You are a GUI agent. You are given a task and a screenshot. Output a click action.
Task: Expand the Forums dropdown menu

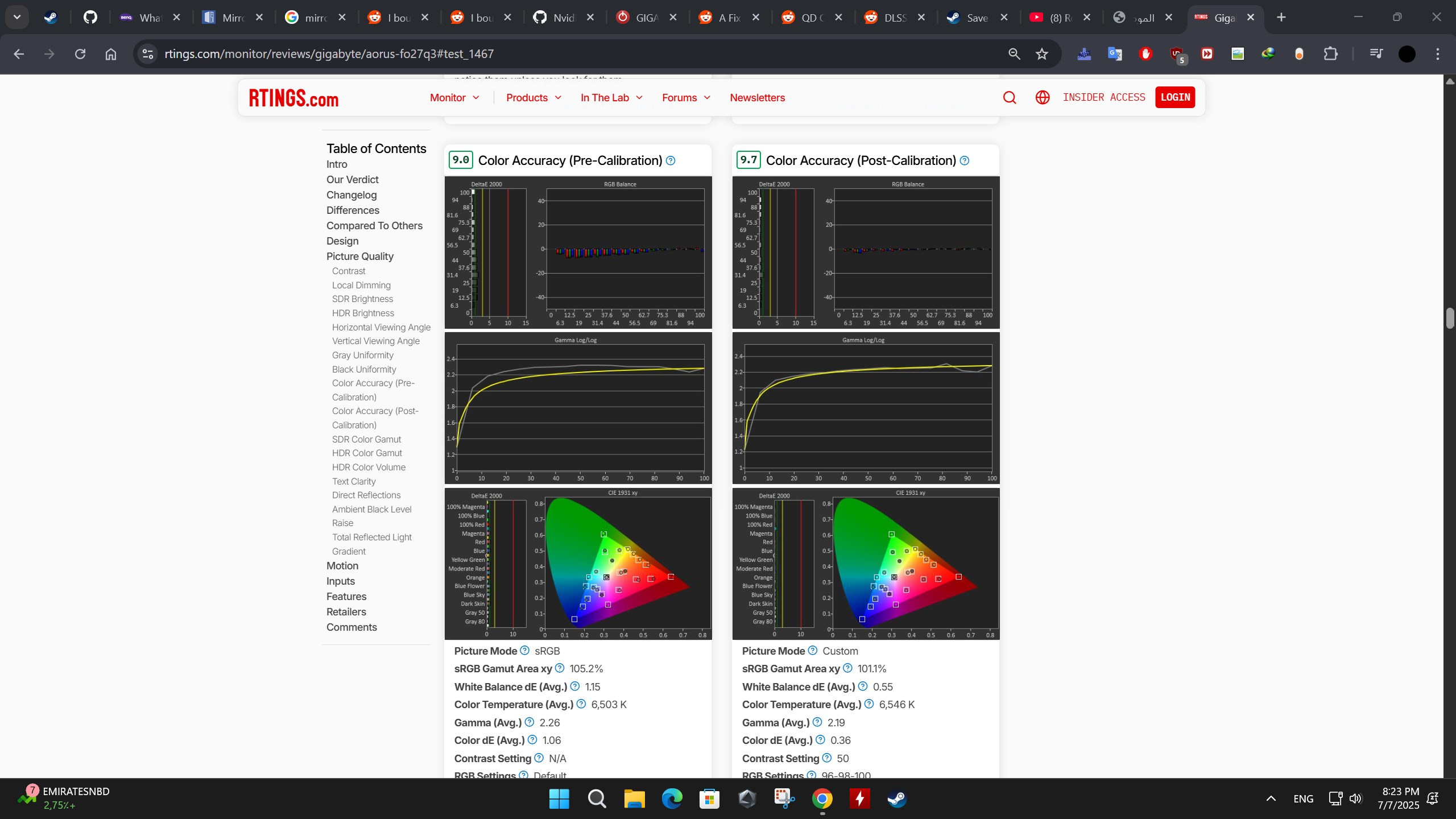point(686,98)
